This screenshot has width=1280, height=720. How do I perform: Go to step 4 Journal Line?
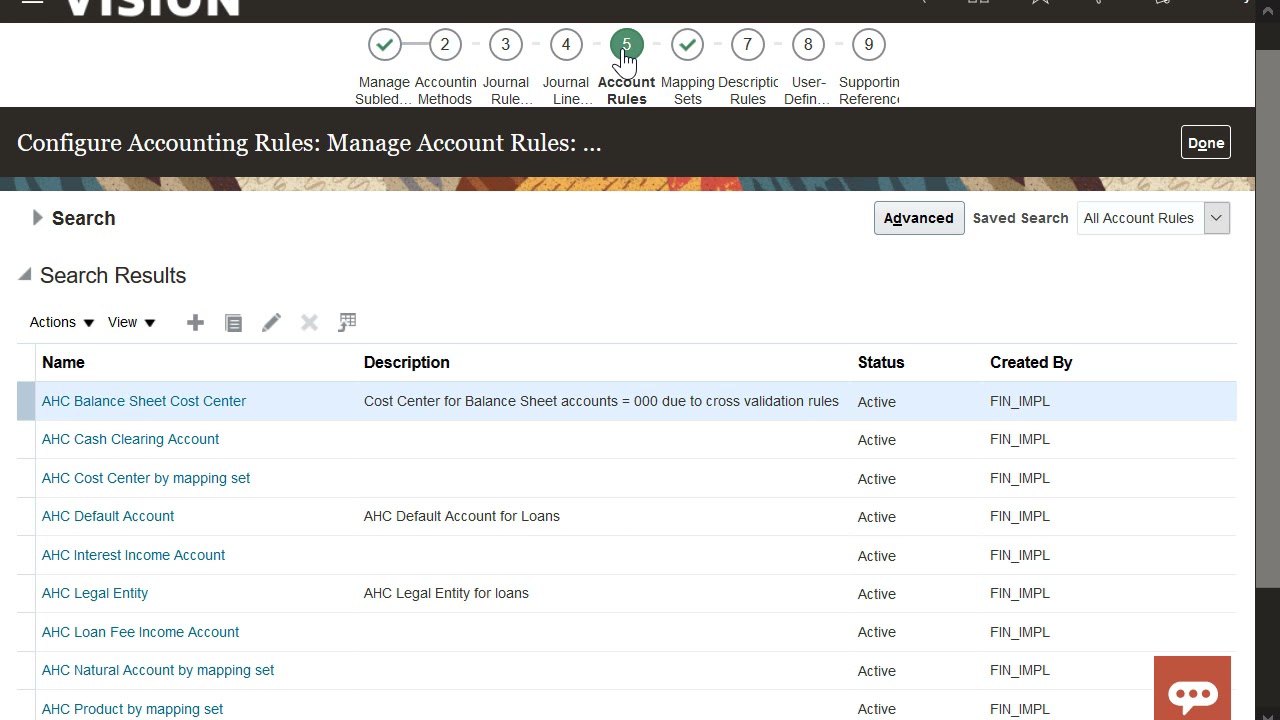(566, 44)
